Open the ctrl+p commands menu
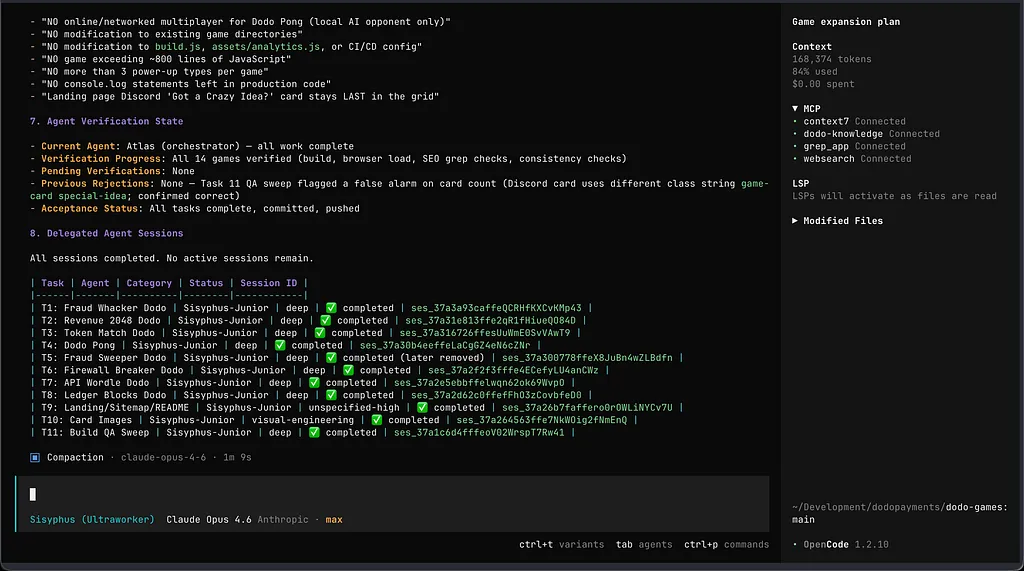Screen dimensions: 1024x571 tap(726, 544)
